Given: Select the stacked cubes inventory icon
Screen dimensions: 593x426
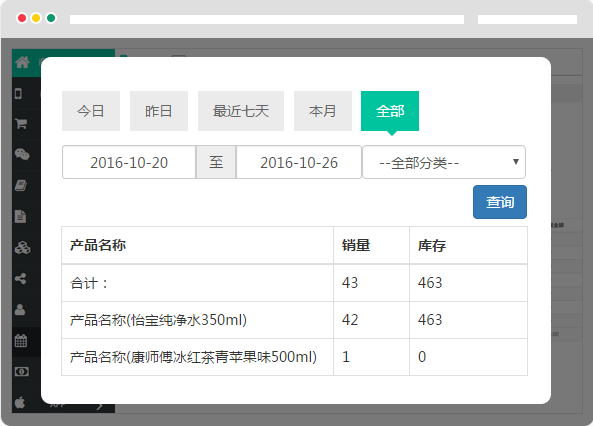Looking at the screenshot, I should (22, 248).
